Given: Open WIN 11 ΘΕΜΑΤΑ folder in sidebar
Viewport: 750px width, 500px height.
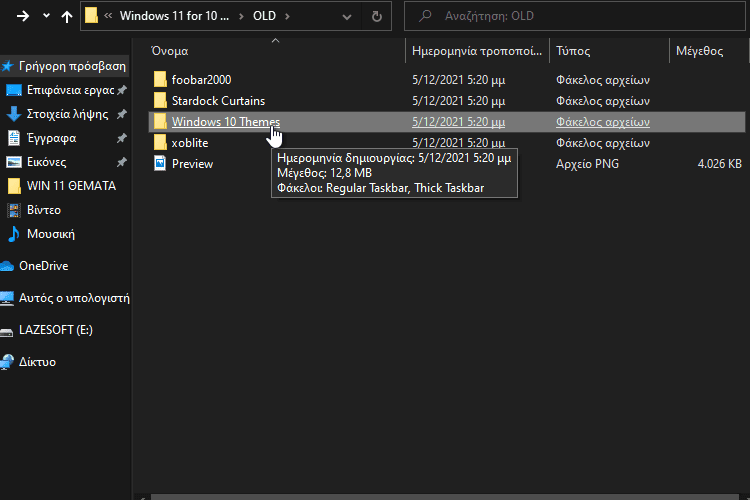Looking at the screenshot, I should tap(71, 186).
